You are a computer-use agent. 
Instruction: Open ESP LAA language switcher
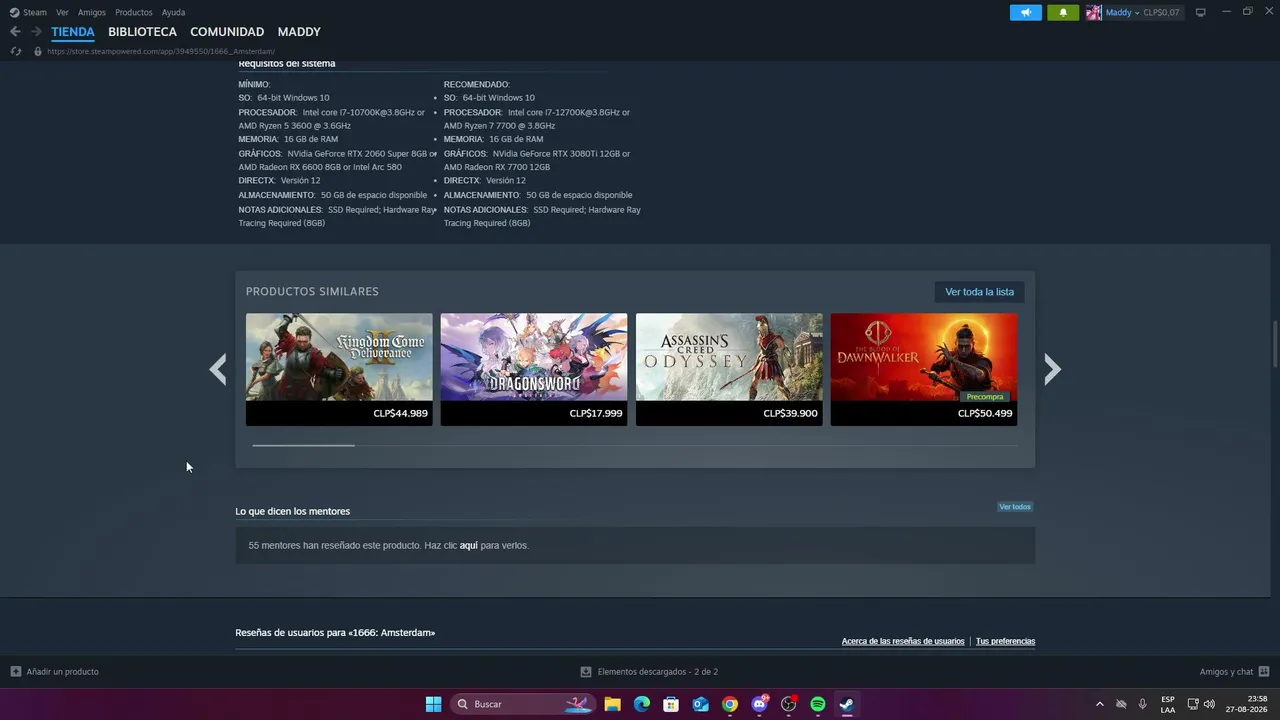pyautogui.click(x=1168, y=704)
